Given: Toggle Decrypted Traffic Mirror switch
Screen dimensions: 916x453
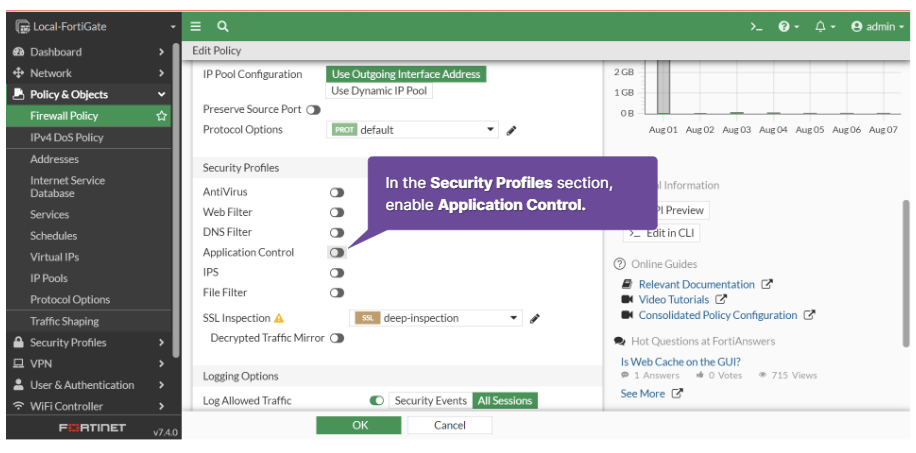Looking at the screenshot, I should (x=337, y=338).
